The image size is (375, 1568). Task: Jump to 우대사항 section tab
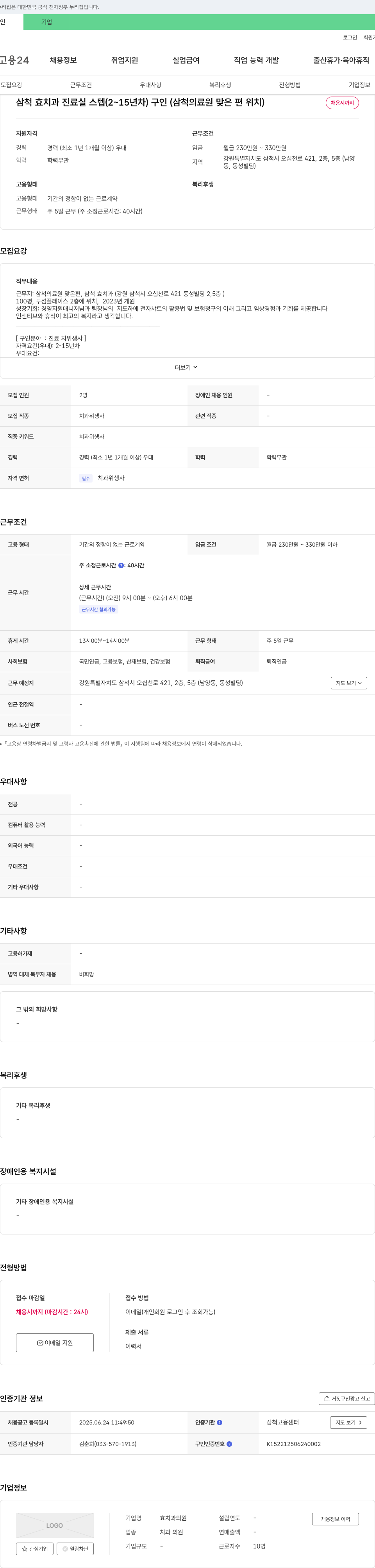tap(151, 84)
